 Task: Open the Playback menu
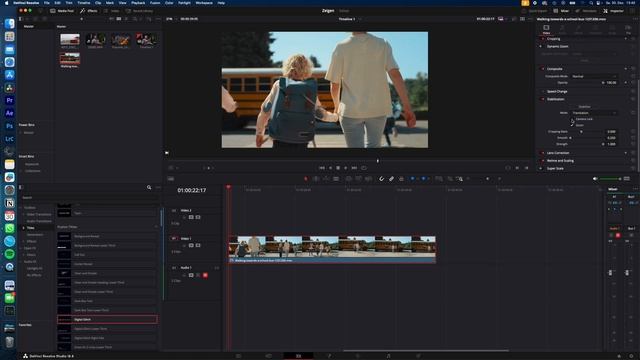click(138, 2)
